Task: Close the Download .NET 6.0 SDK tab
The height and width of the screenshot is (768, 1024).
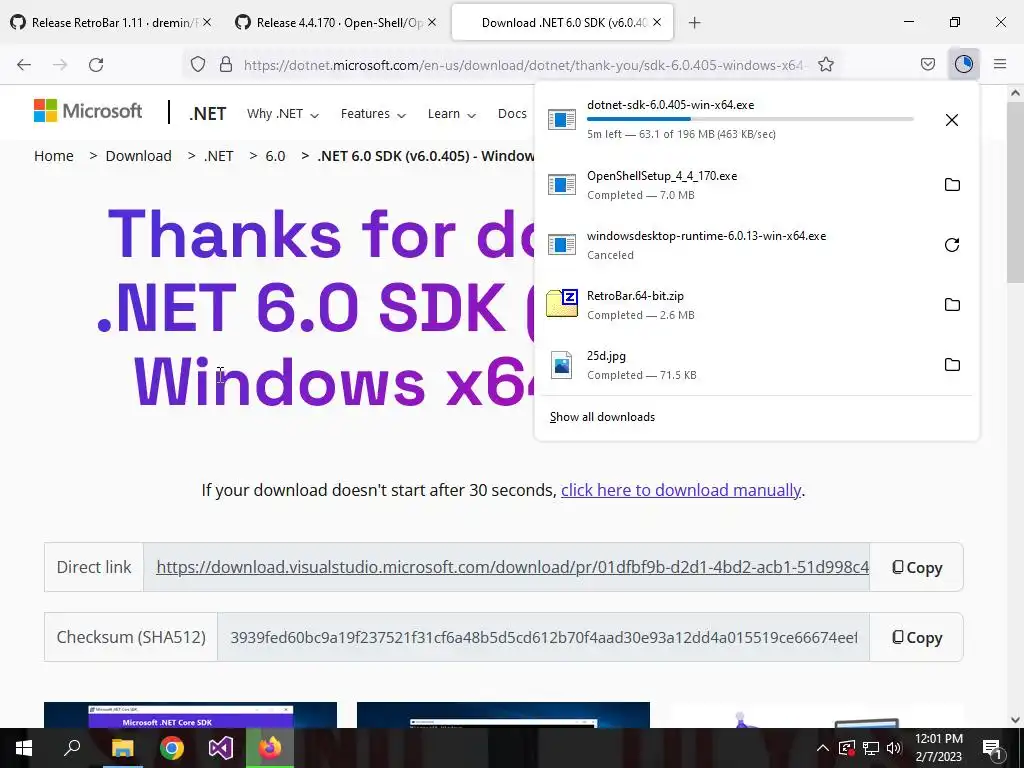Action: click(x=657, y=22)
